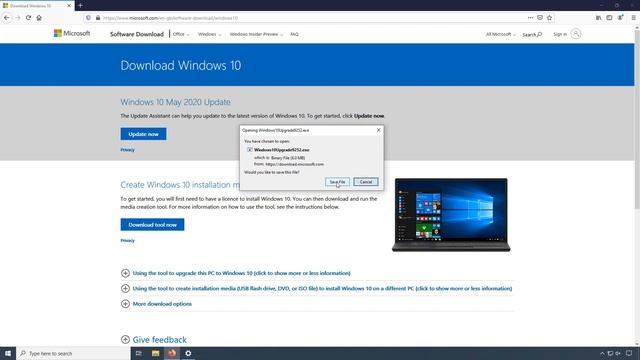
Task: Save page to Pocket icon
Action: click(540, 18)
